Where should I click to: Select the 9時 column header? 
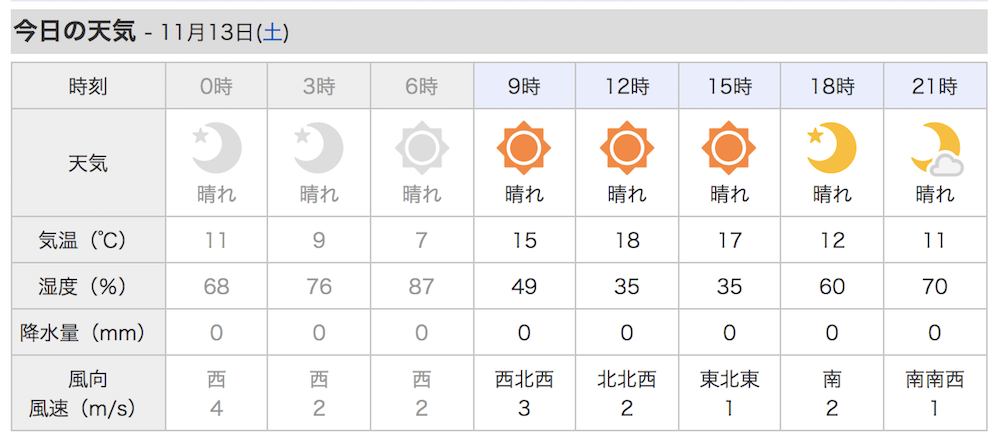(x=524, y=86)
